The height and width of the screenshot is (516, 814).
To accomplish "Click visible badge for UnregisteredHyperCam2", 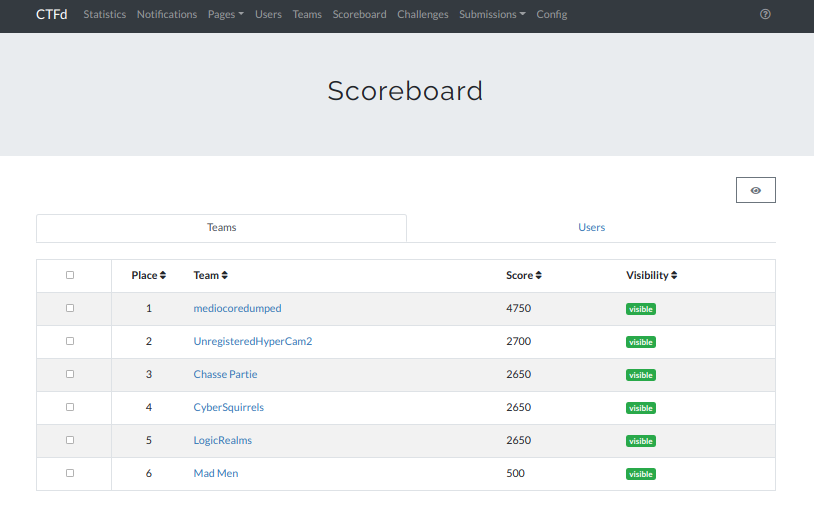I will 641,342.
